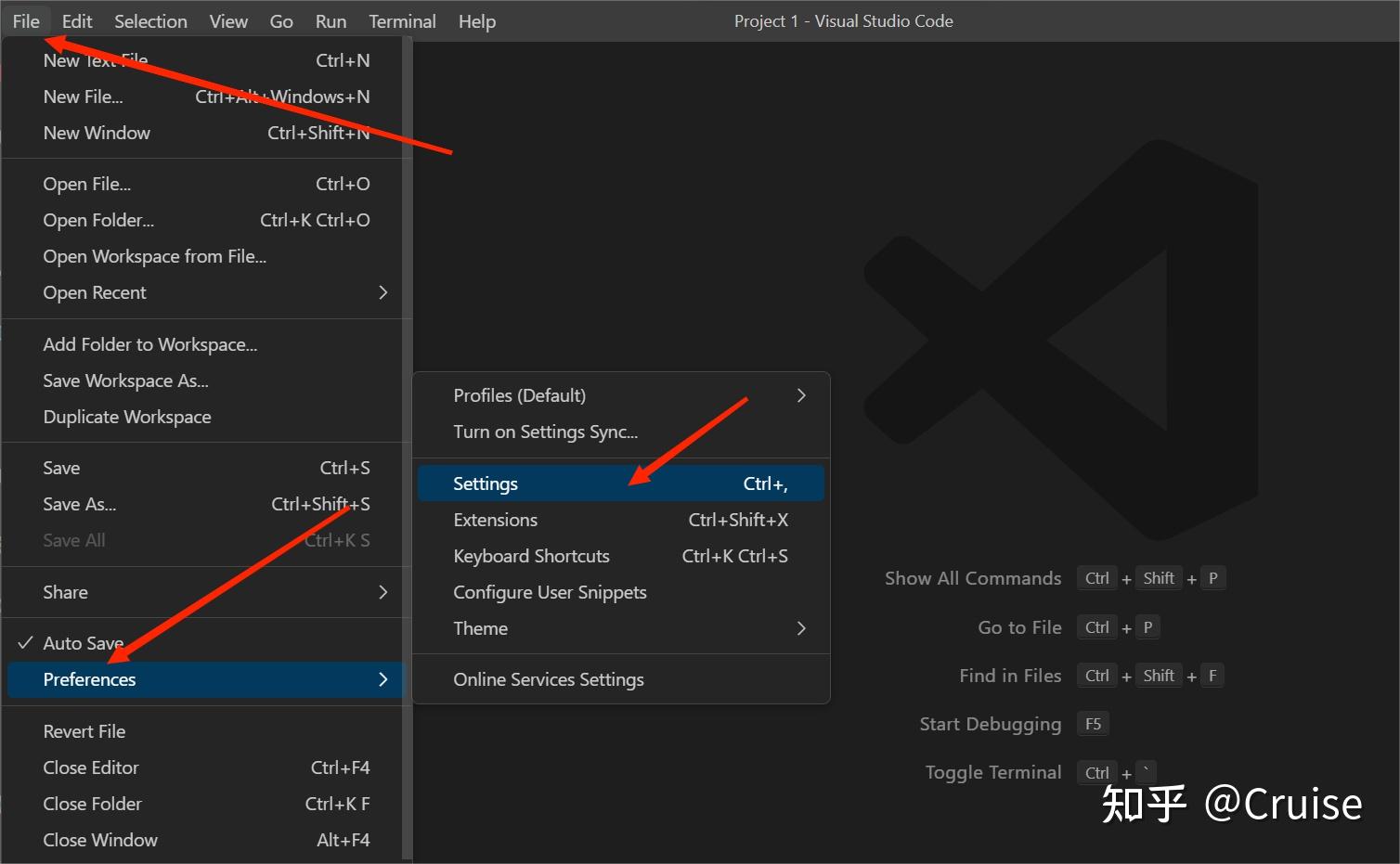The height and width of the screenshot is (864, 1400).
Task: Open the Help menu
Action: tap(476, 20)
